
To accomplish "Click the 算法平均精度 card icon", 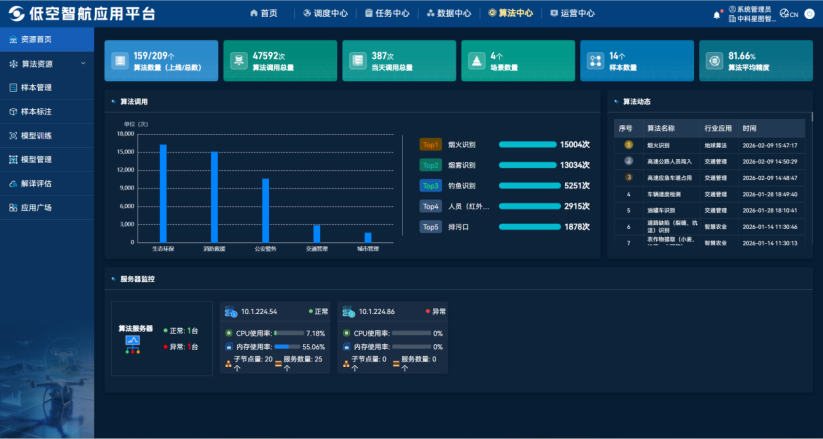I will click(x=714, y=60).
